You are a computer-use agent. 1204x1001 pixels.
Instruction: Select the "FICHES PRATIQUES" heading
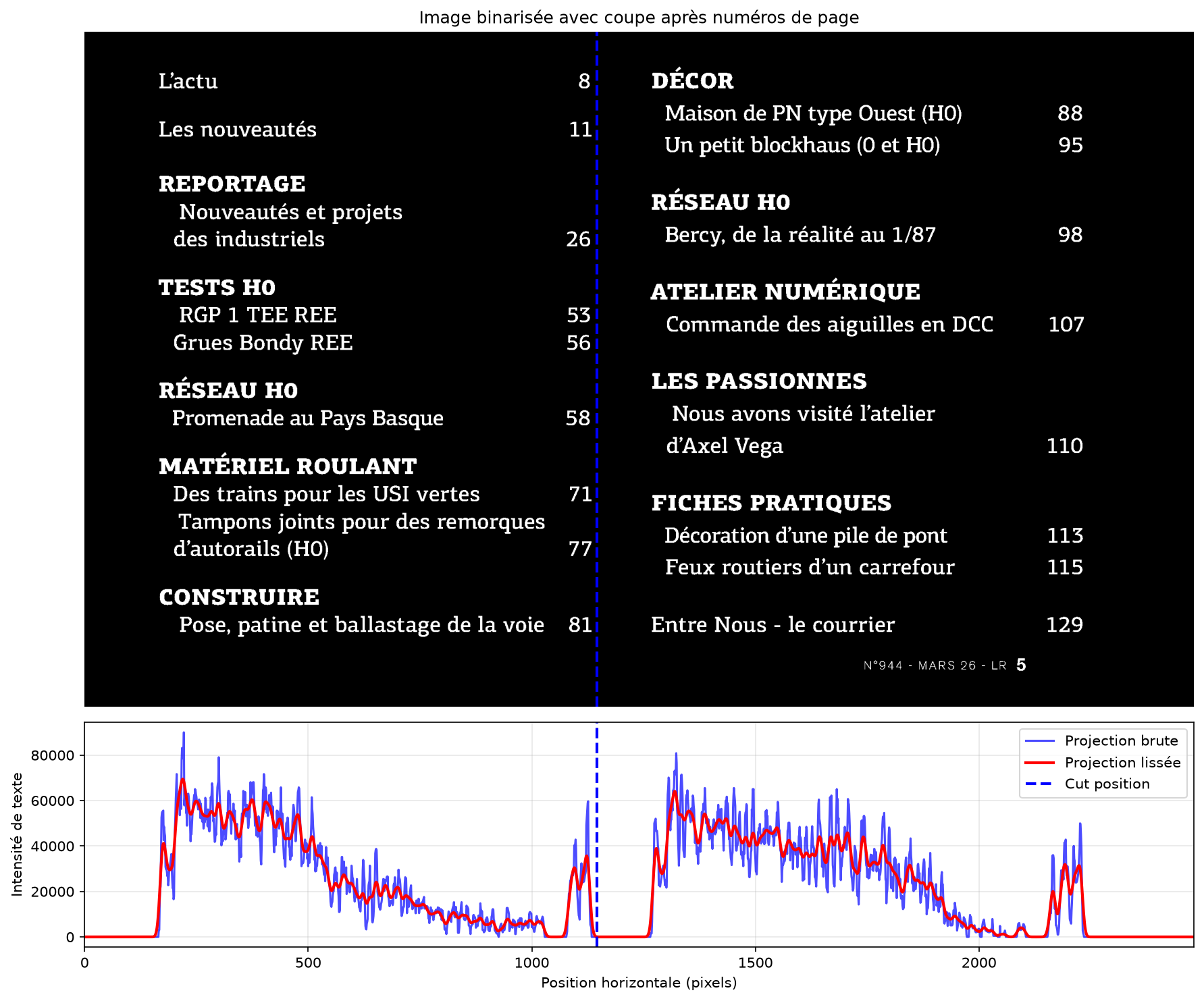coord(771,503)
